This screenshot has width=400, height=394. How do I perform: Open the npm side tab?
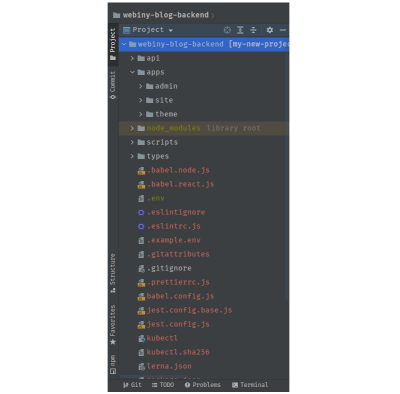[x=113, y=364]
